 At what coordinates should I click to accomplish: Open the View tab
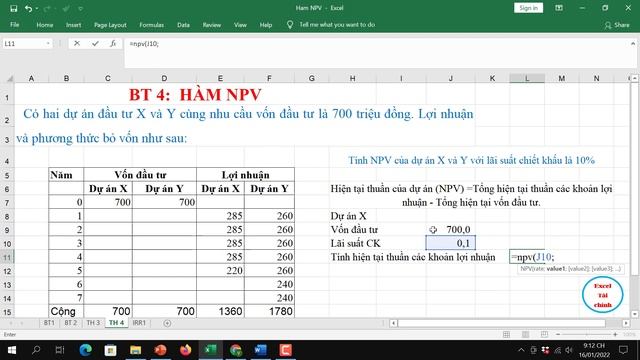240,25
